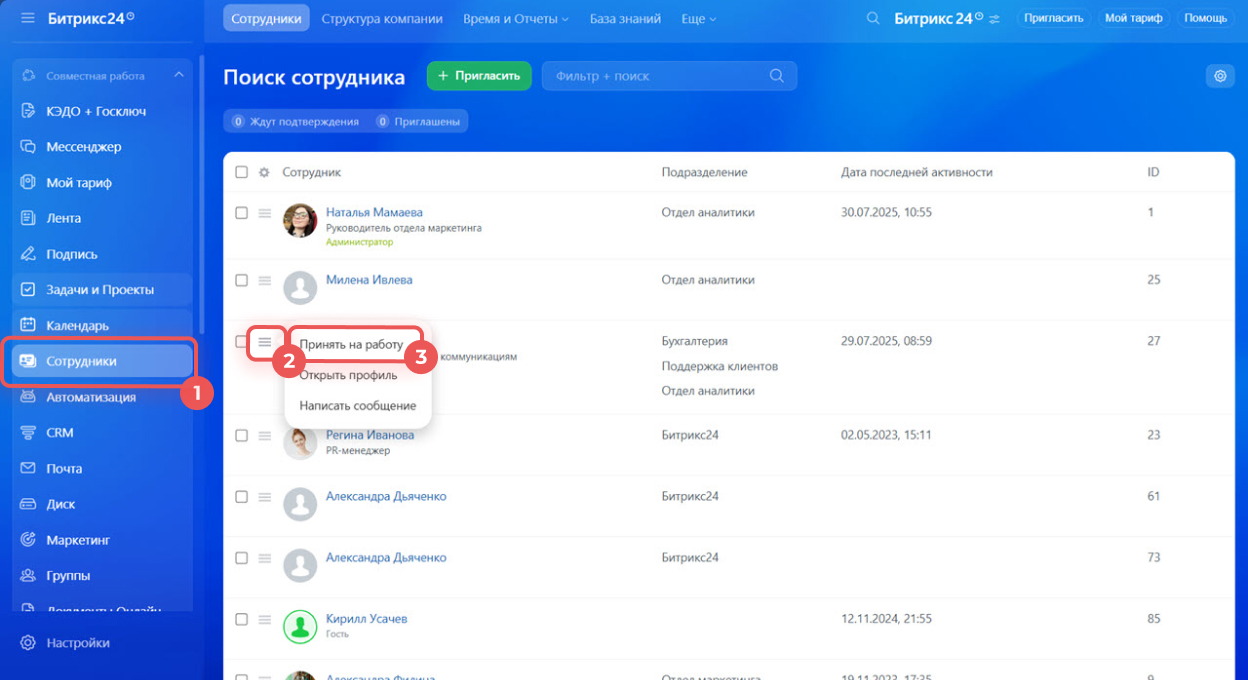Click Пригласить button in top-right bar
The height and width of the screenshot is (680, 1248).
click(x=1054, y=18)
